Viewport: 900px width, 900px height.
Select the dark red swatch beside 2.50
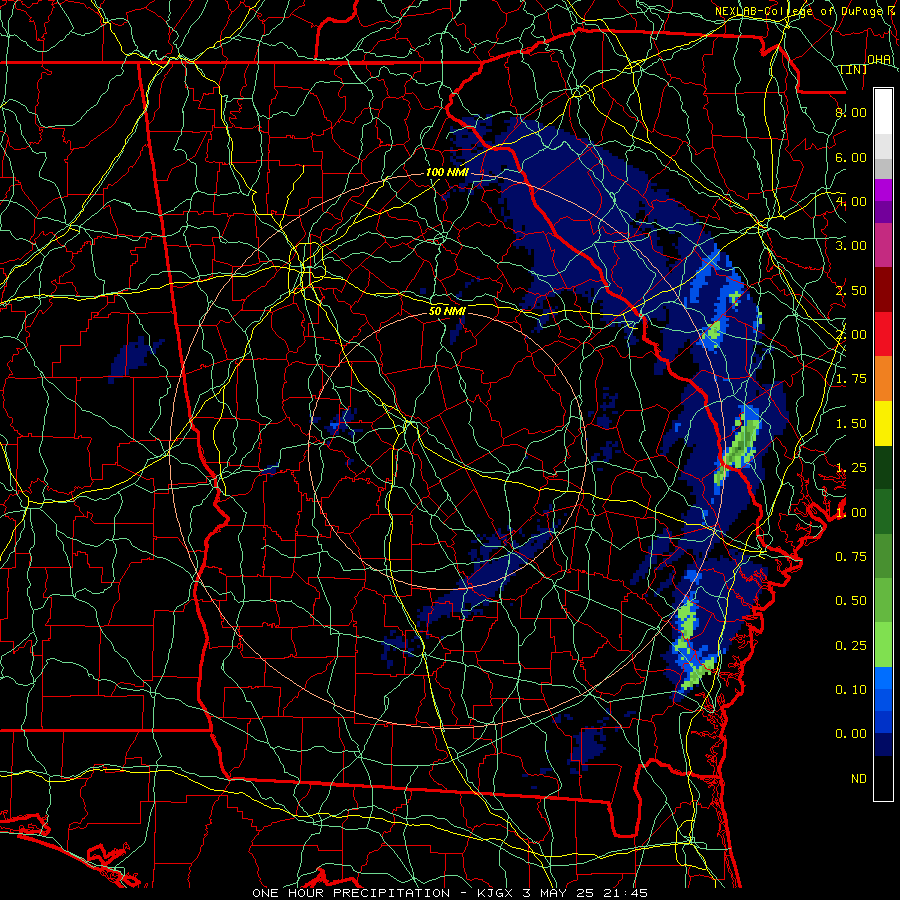click(883, 290)
